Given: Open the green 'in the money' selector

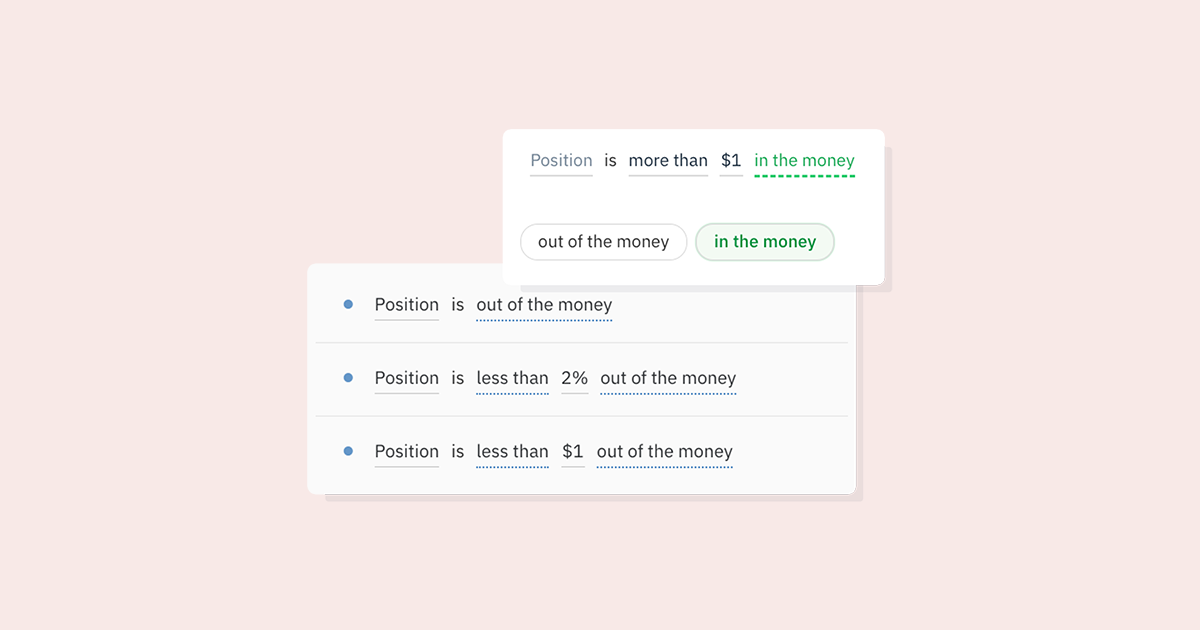Looking at the screenshot, I should click(804, 160).
